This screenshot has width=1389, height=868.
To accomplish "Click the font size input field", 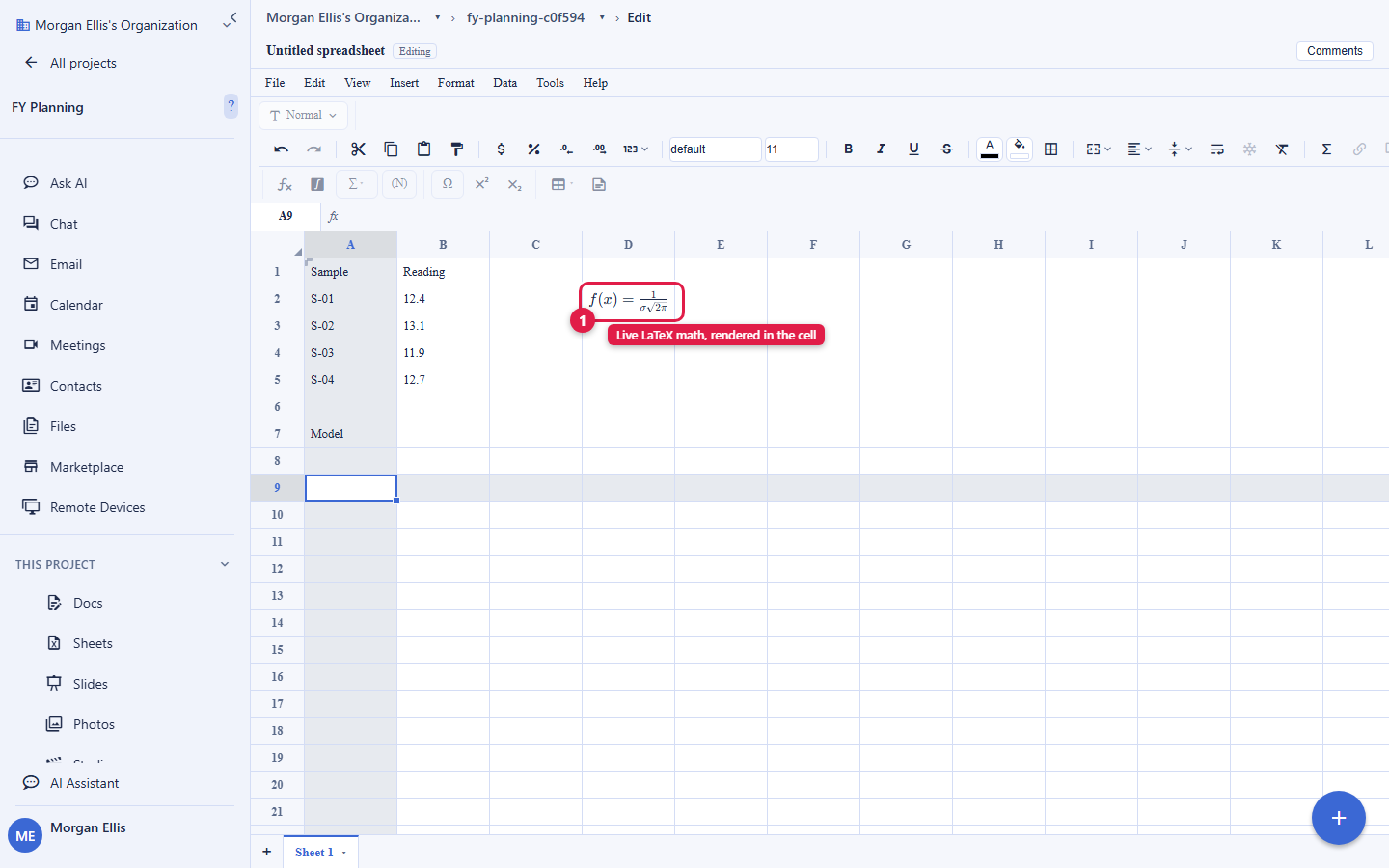I will 791,149.
